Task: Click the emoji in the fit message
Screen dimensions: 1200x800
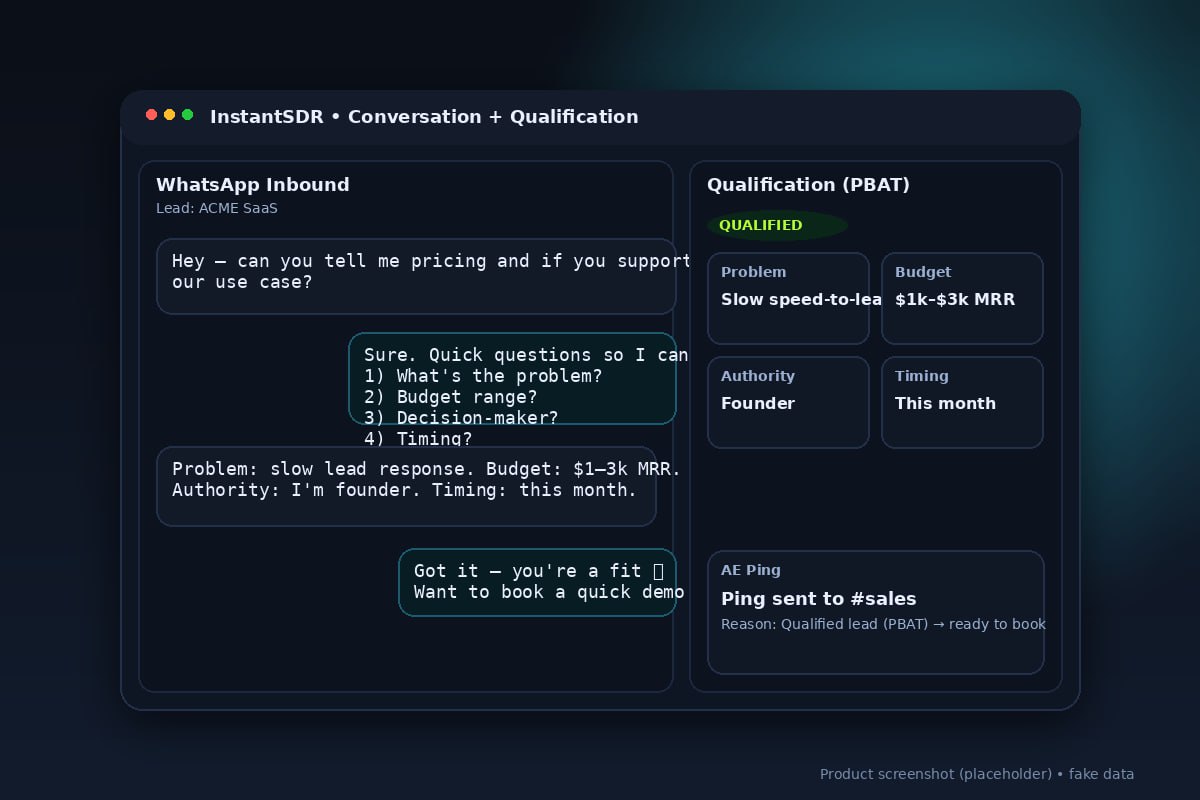Action: tap(658, 571)
